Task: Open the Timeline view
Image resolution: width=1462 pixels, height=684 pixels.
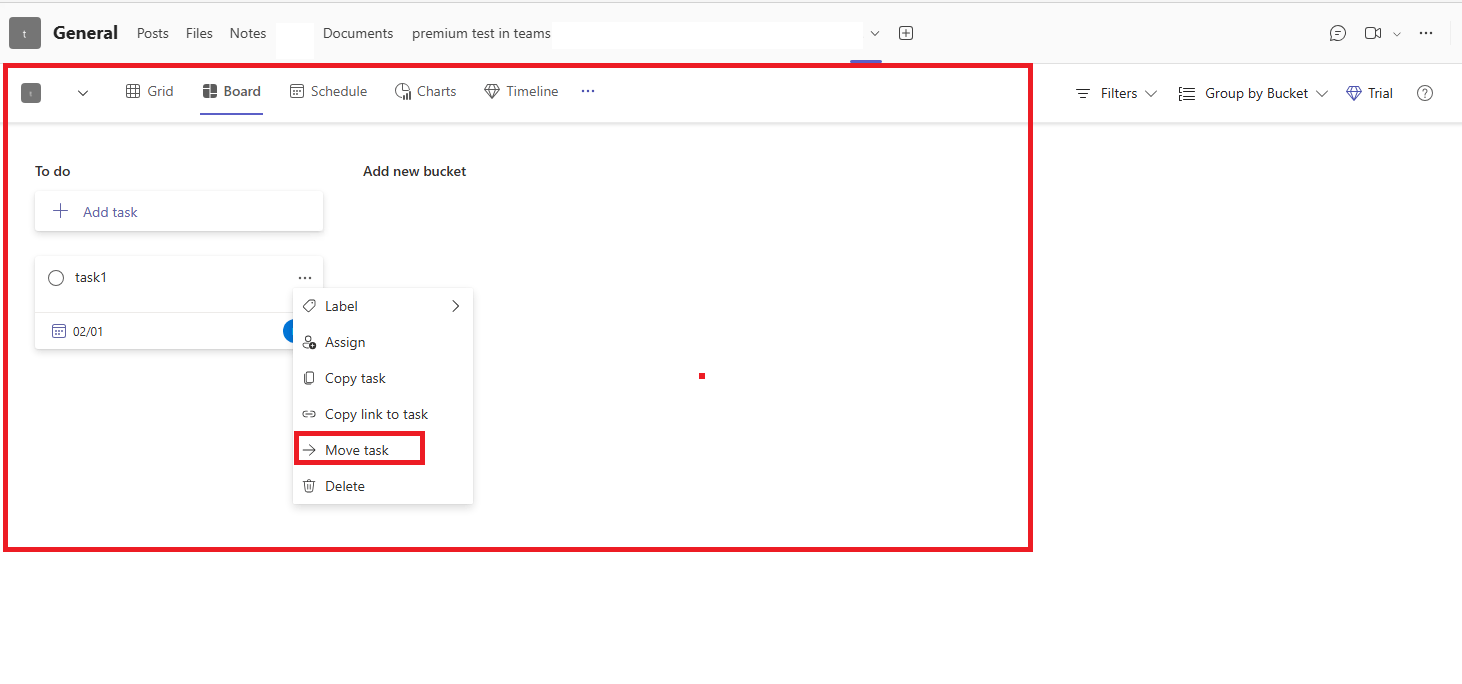Action: (x=521, y=91)
